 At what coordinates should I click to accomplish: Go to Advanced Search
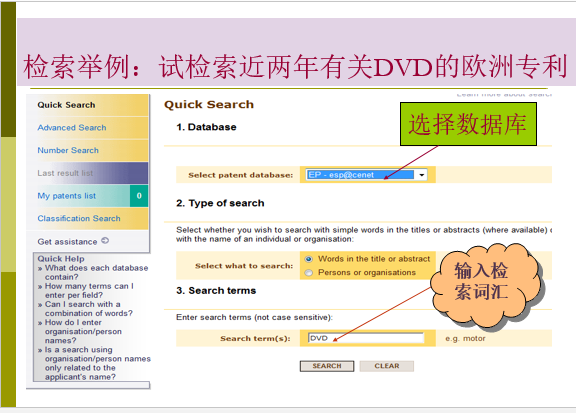click(72, 128)
